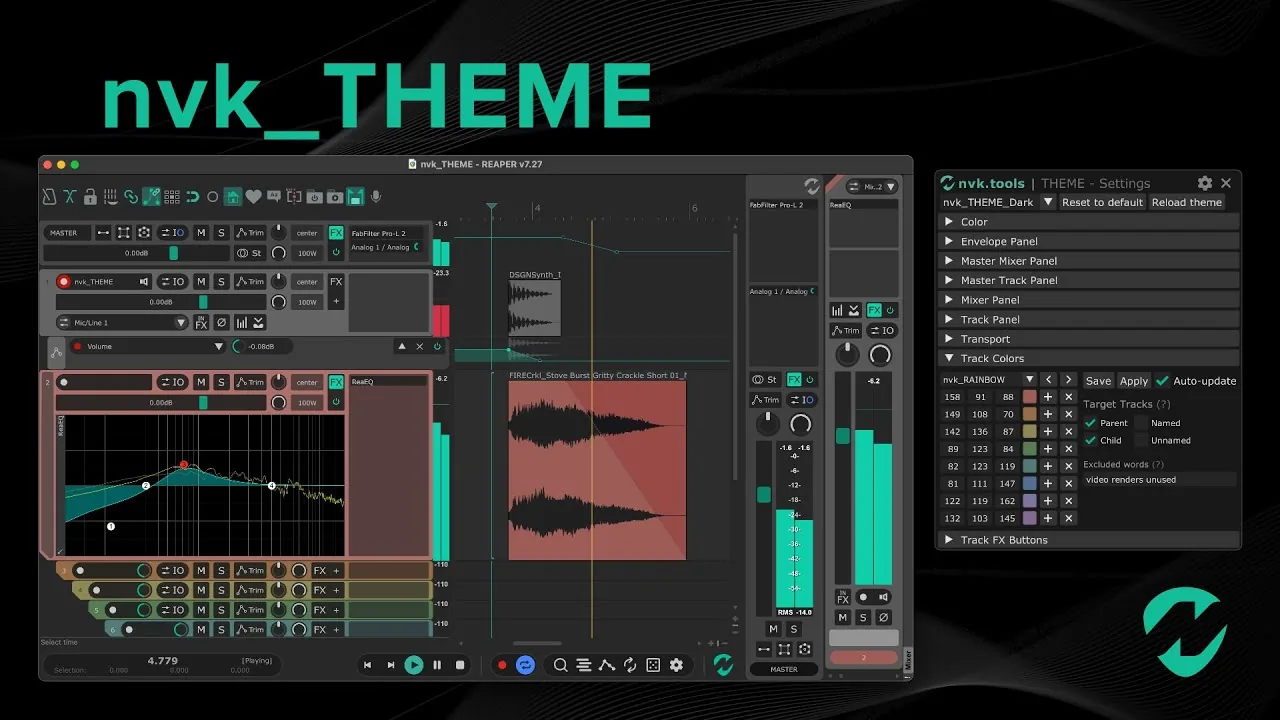Expand the Mixer Panel section
Viewport: 1280px width, 720px height.
pos(1089,300)
